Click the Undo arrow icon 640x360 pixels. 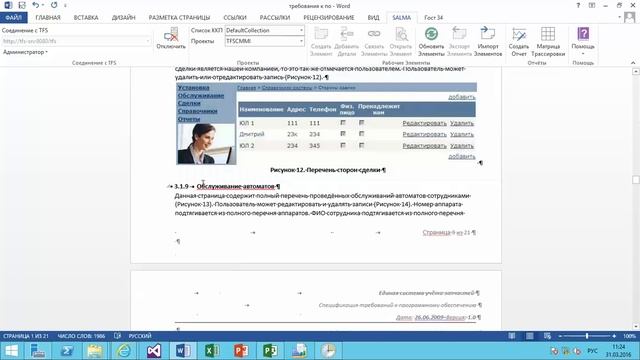click(36, 5)
